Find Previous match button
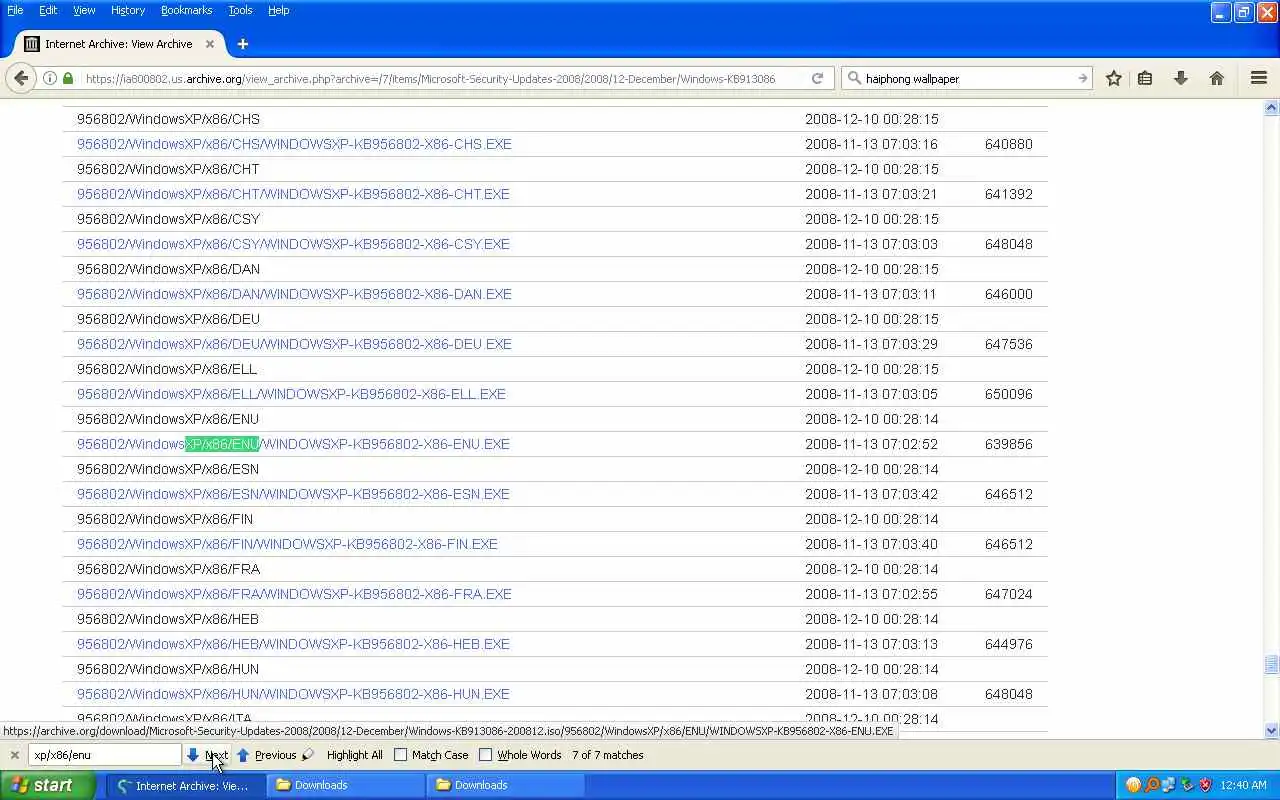 click(x=266, y=755)
